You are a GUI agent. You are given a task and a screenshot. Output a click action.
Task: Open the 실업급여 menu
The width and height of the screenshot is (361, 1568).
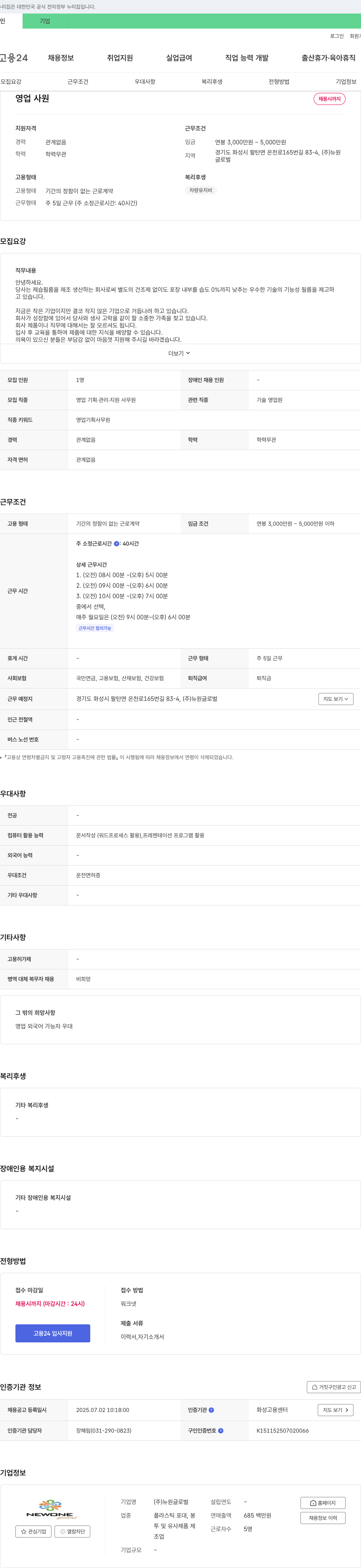(179, 58)
